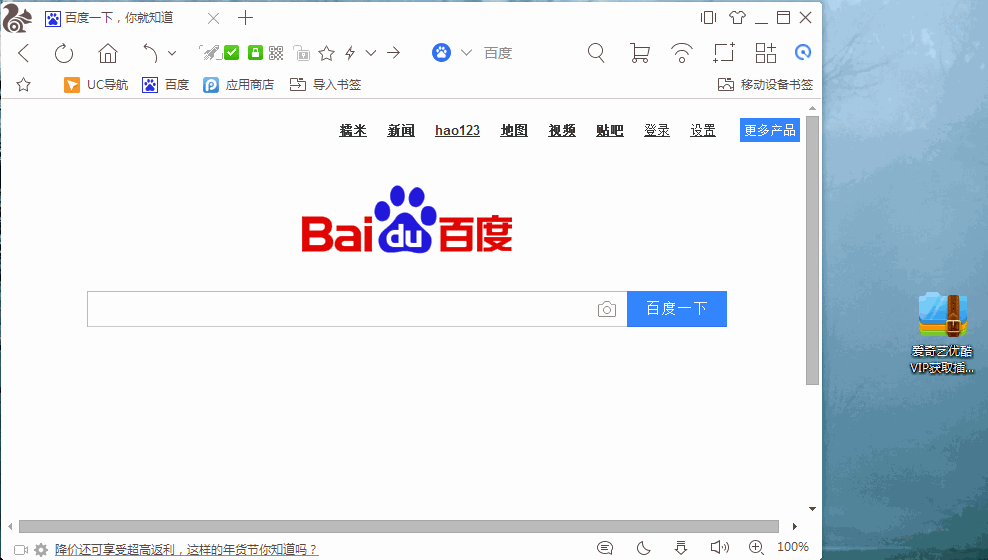This screenshot has height=560, width=988.
Task: Click the password lock icon in address bar
Action: tap(302, 53)
